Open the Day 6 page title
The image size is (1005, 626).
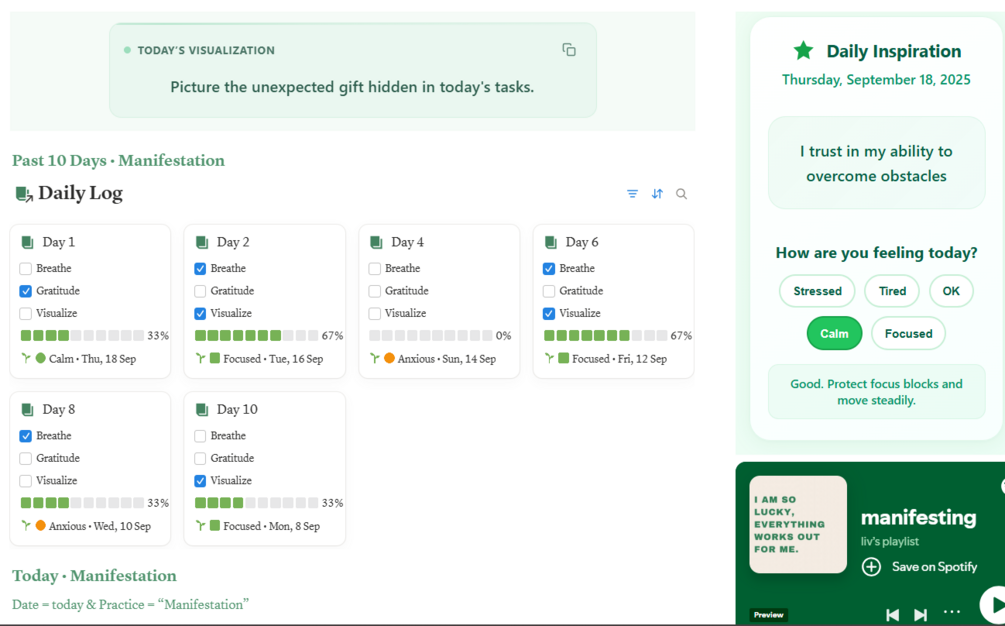click(x=582, y=242)
